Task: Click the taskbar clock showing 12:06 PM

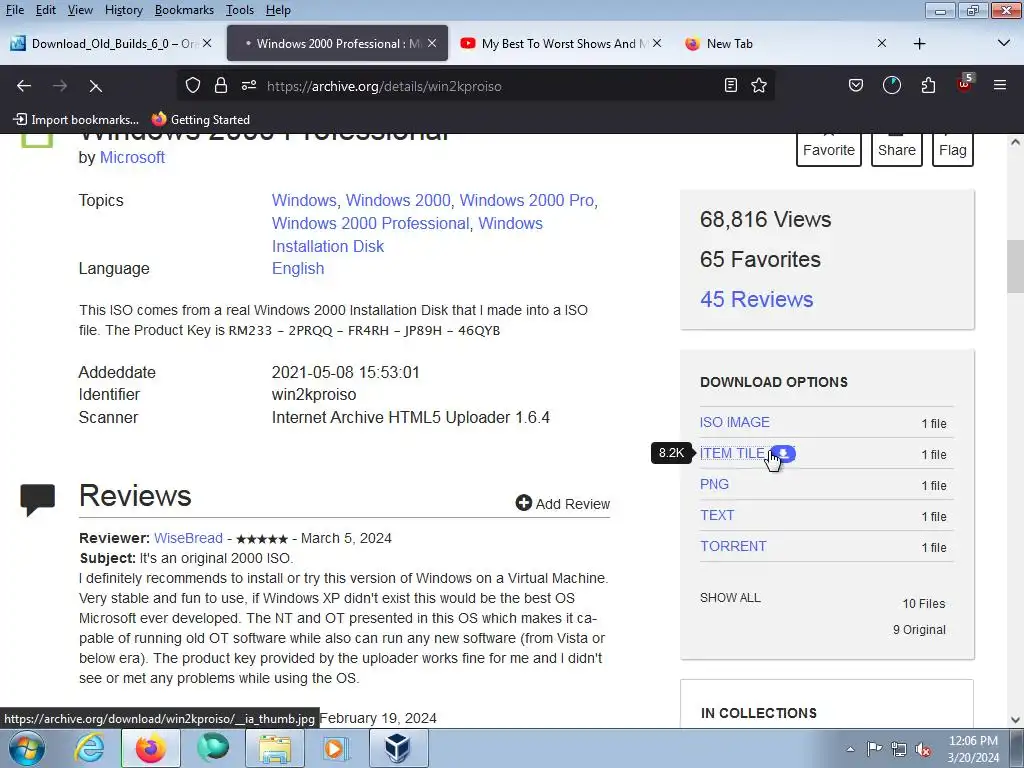Action: coord(973,749)
